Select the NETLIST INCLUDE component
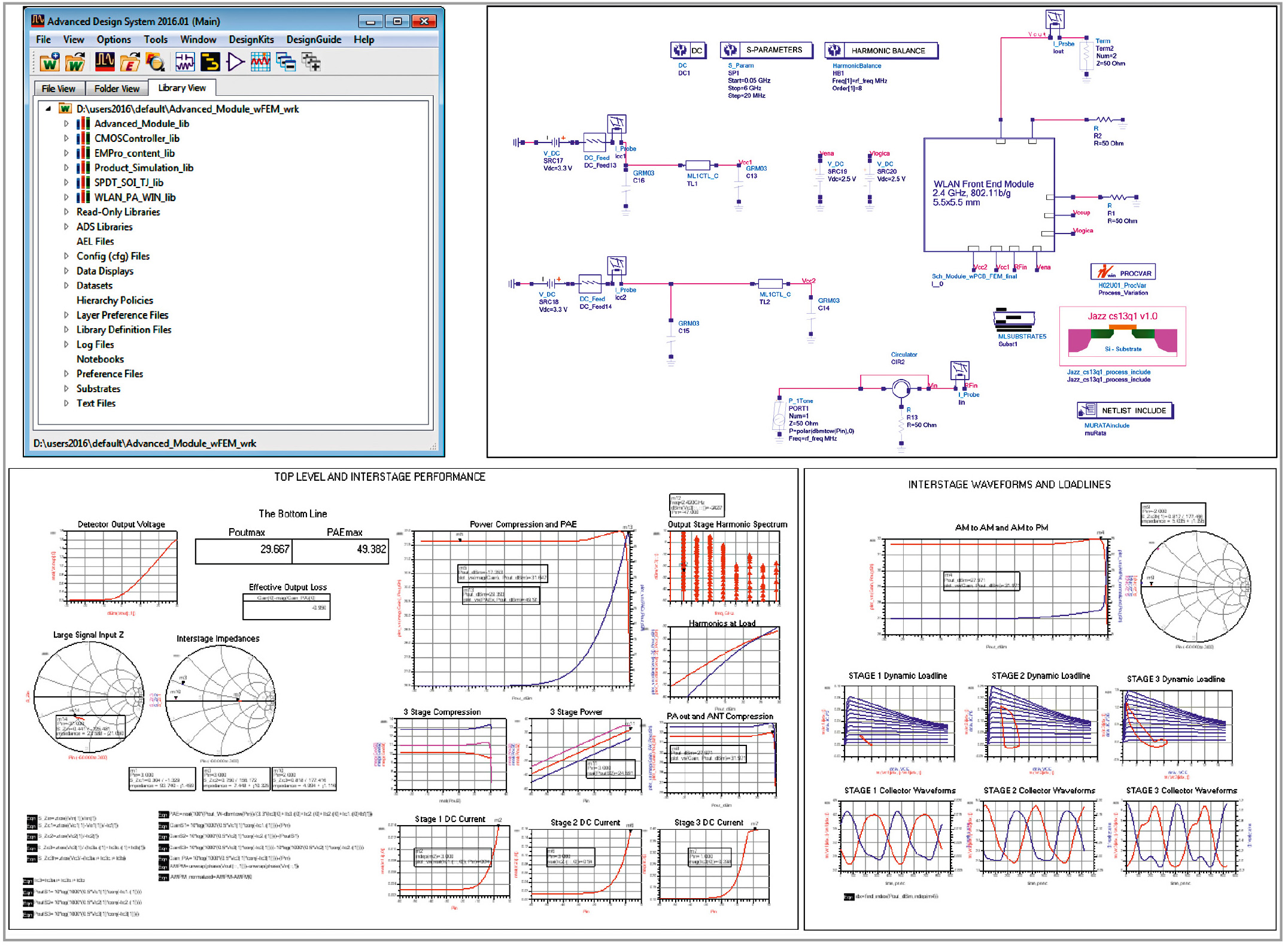This screenshot has height=946, width=1288. 1125,411
